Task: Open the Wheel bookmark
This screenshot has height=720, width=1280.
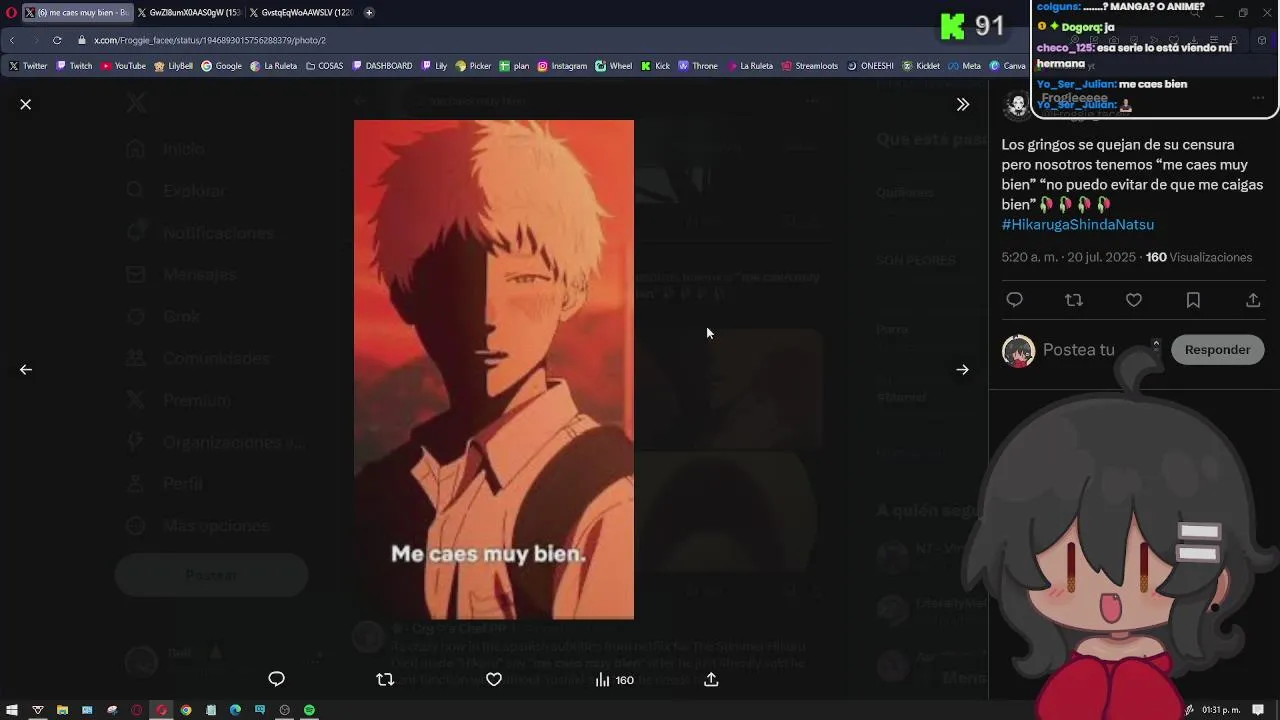Action: [613, 66]
